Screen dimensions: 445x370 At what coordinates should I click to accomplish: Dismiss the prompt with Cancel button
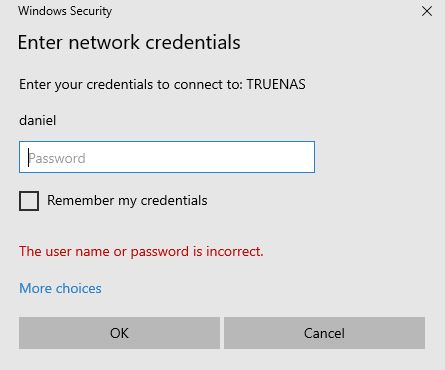coord(324,333)
